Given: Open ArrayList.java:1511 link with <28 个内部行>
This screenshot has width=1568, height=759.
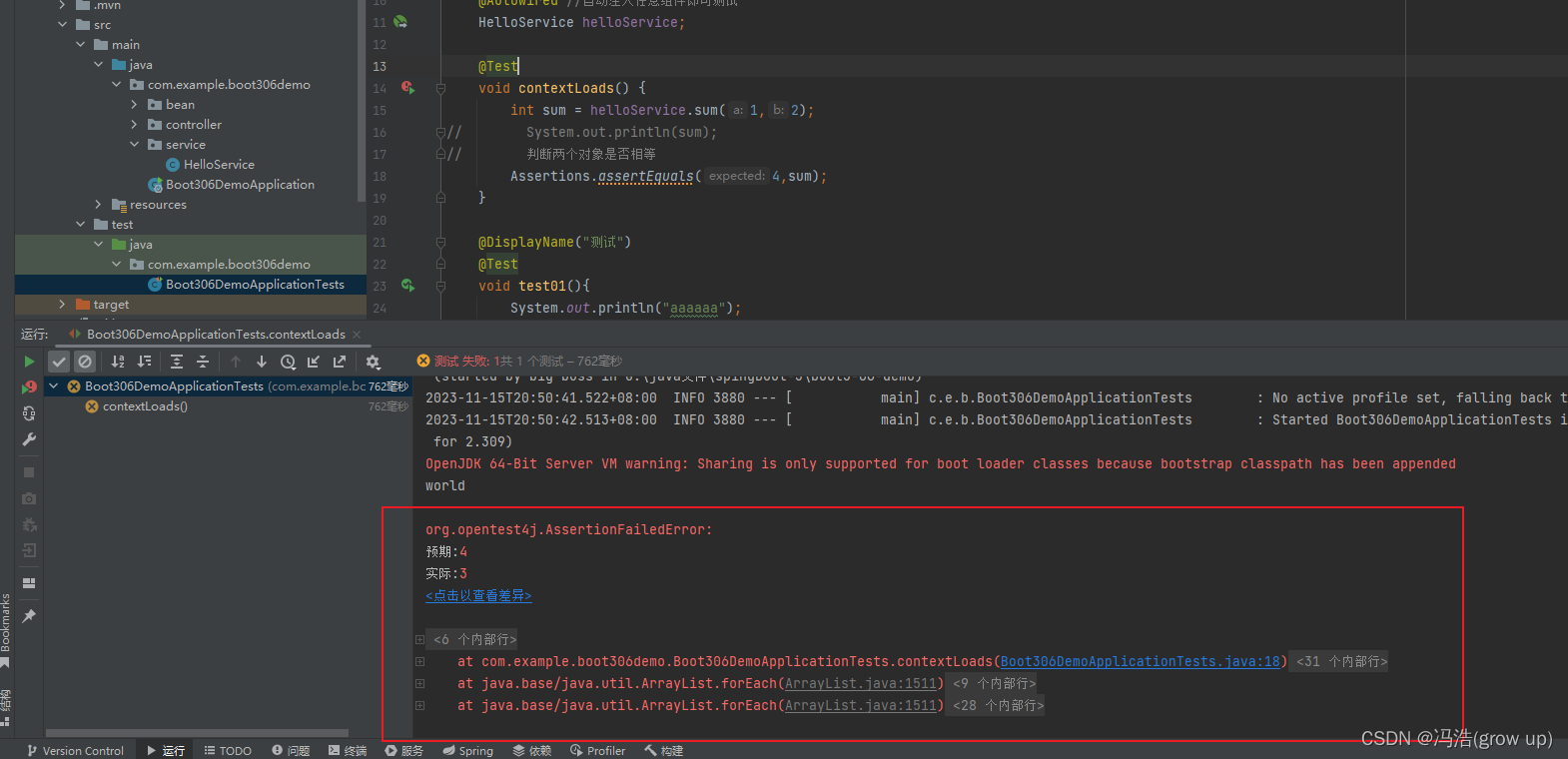Looking at the screenshot, I should [861, 705].
